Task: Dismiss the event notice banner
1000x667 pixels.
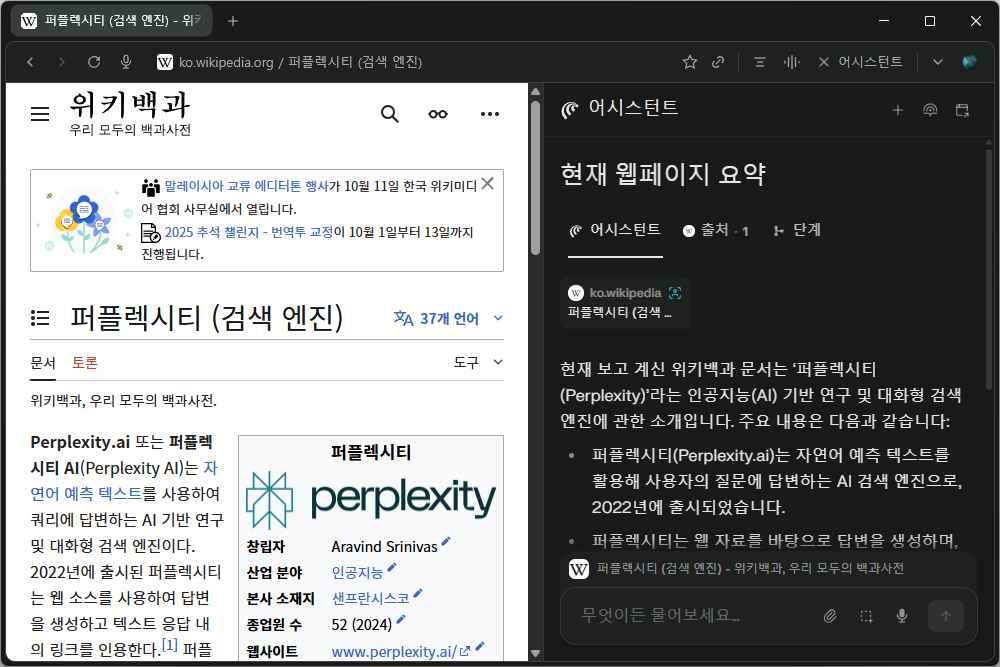Action: point(488,184)
